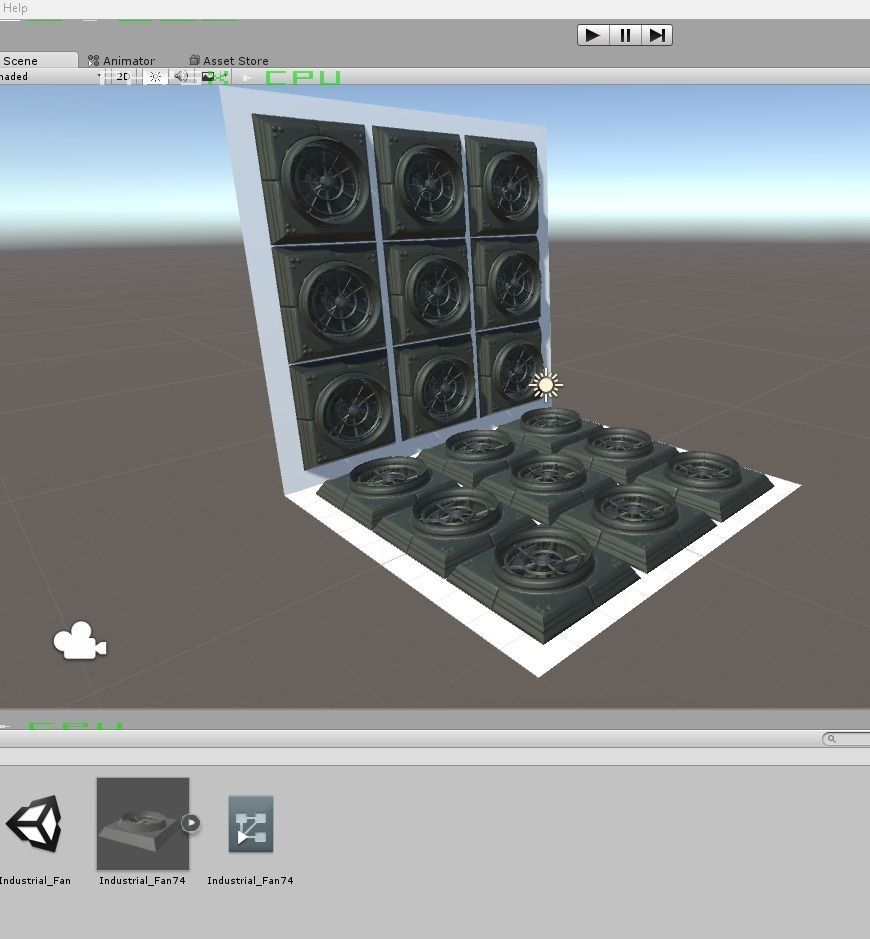Select the Industrial_Fan74 model thumbnail
The height and width of the screenshot is (939, 870).
click(x=143, y=823)
